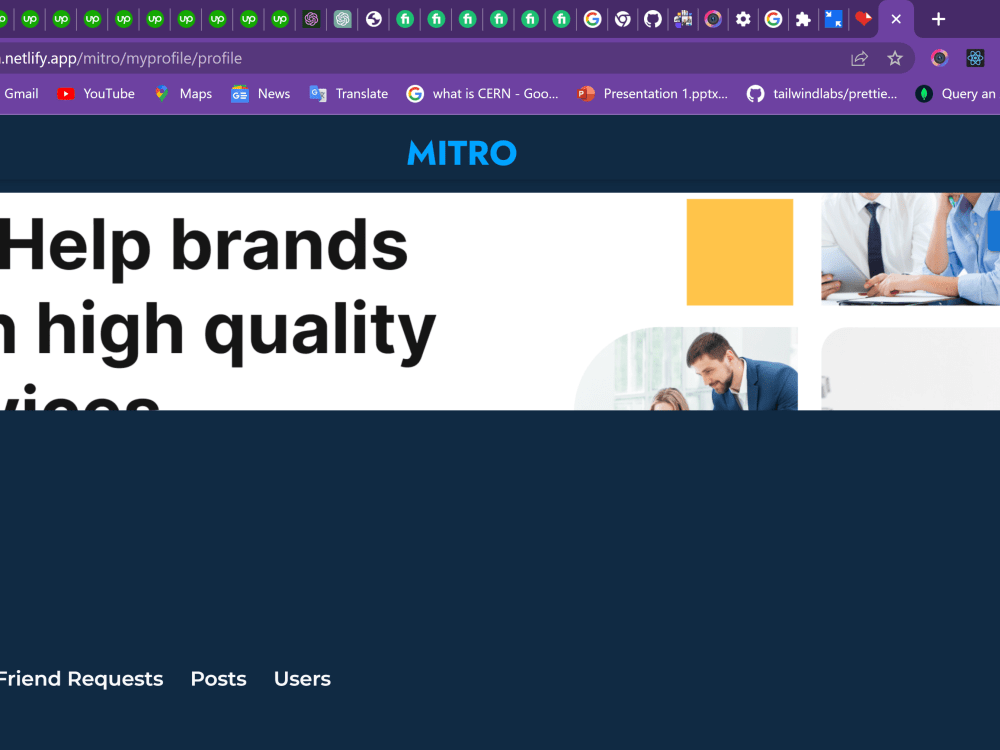Click the Google Translate bookmark icon
The width and height of the screenshot is (1000, 750).
[318, 93]
